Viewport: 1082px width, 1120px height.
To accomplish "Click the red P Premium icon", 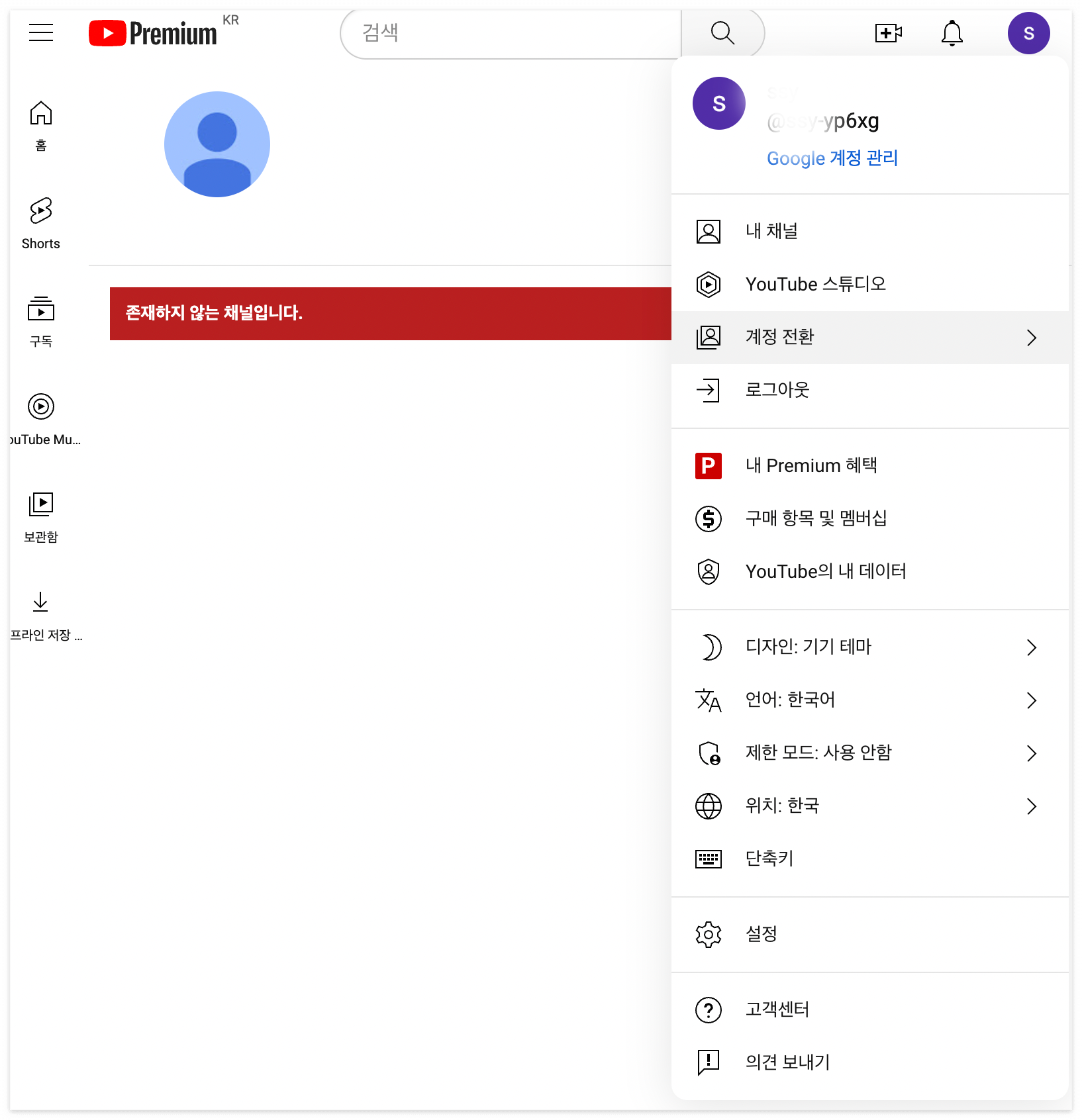I will point(709,466).
